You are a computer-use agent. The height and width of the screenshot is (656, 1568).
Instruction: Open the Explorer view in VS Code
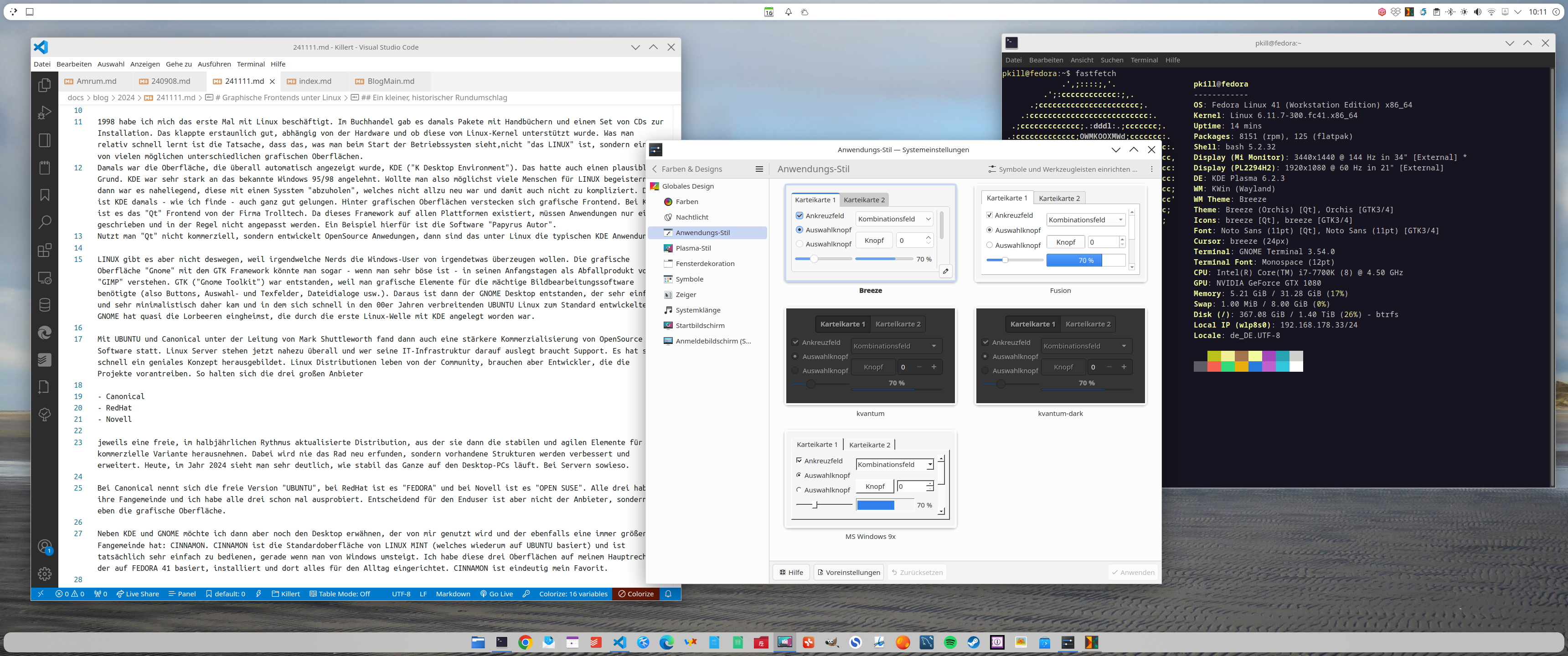(44, 85)
